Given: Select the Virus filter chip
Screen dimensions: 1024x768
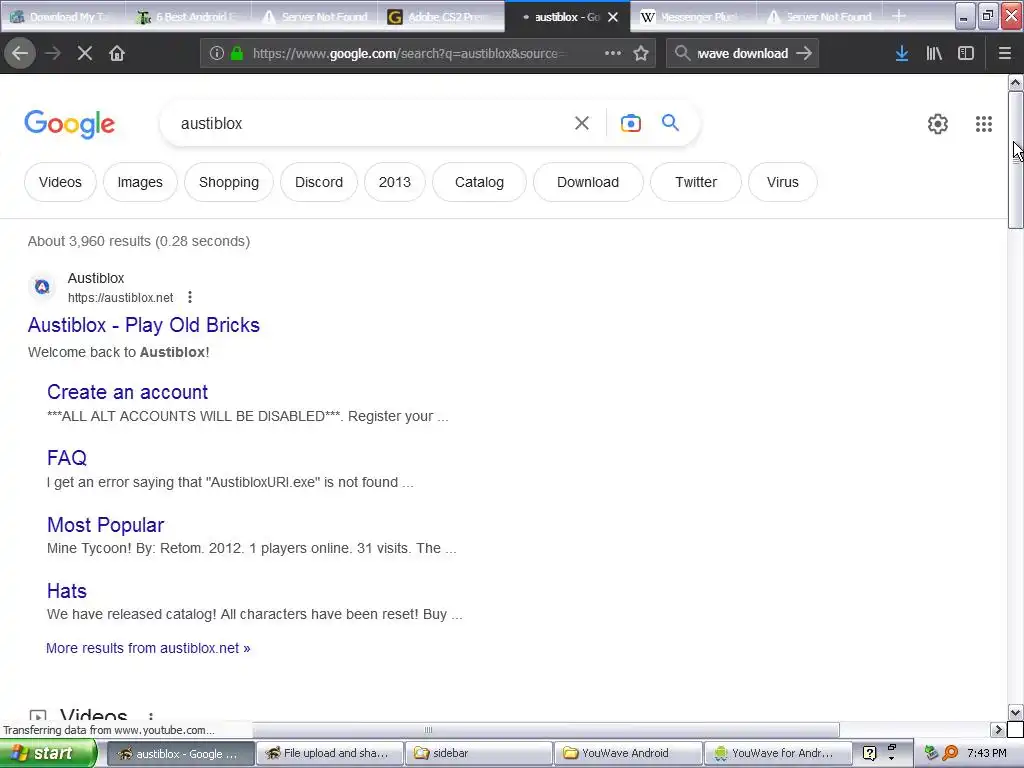Looking at the screenshot, I should [x=782, y=182].
